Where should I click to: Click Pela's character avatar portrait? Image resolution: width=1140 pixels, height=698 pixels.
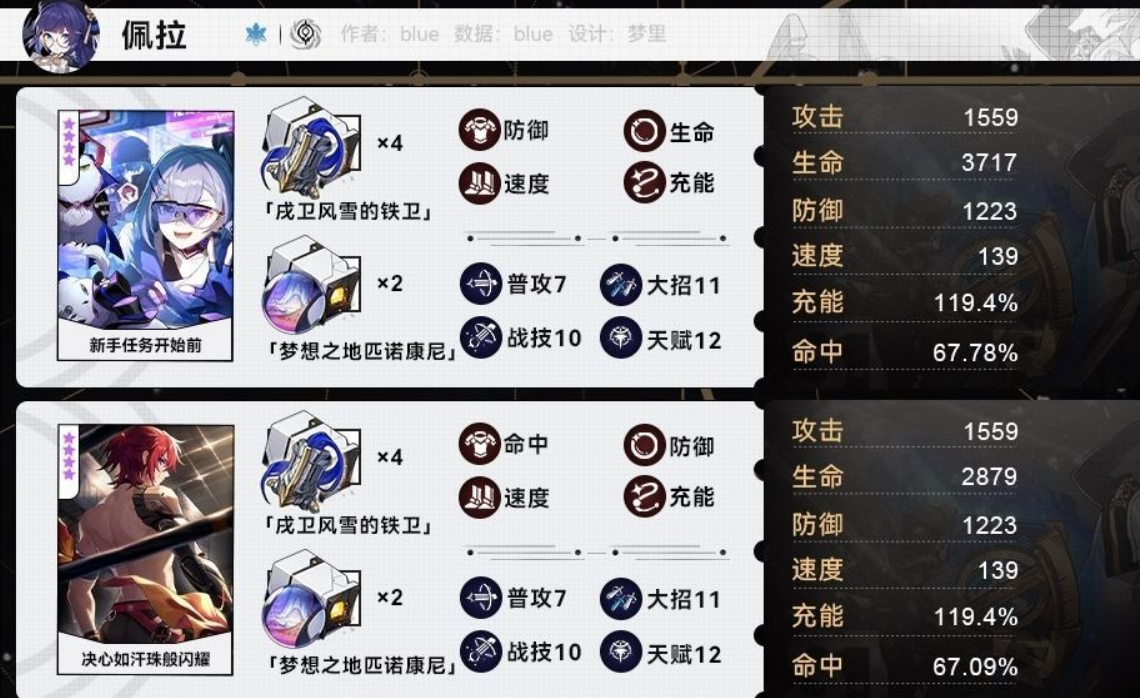(x=60, y=36)
